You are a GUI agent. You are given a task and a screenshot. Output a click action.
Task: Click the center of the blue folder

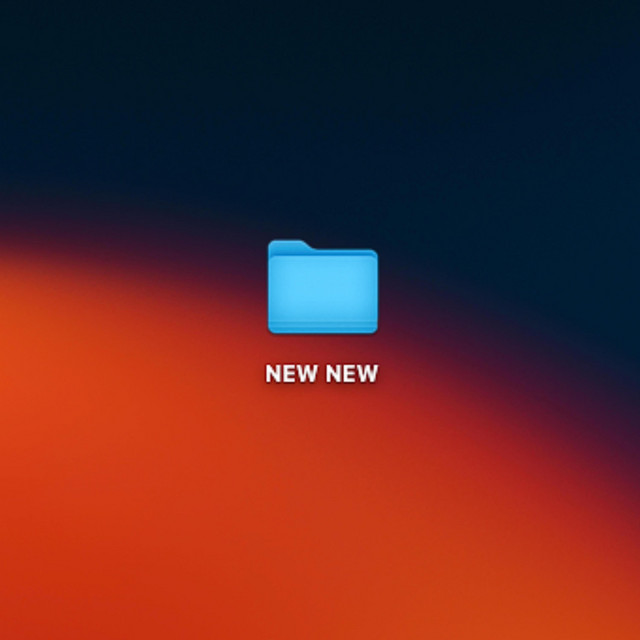322,290
